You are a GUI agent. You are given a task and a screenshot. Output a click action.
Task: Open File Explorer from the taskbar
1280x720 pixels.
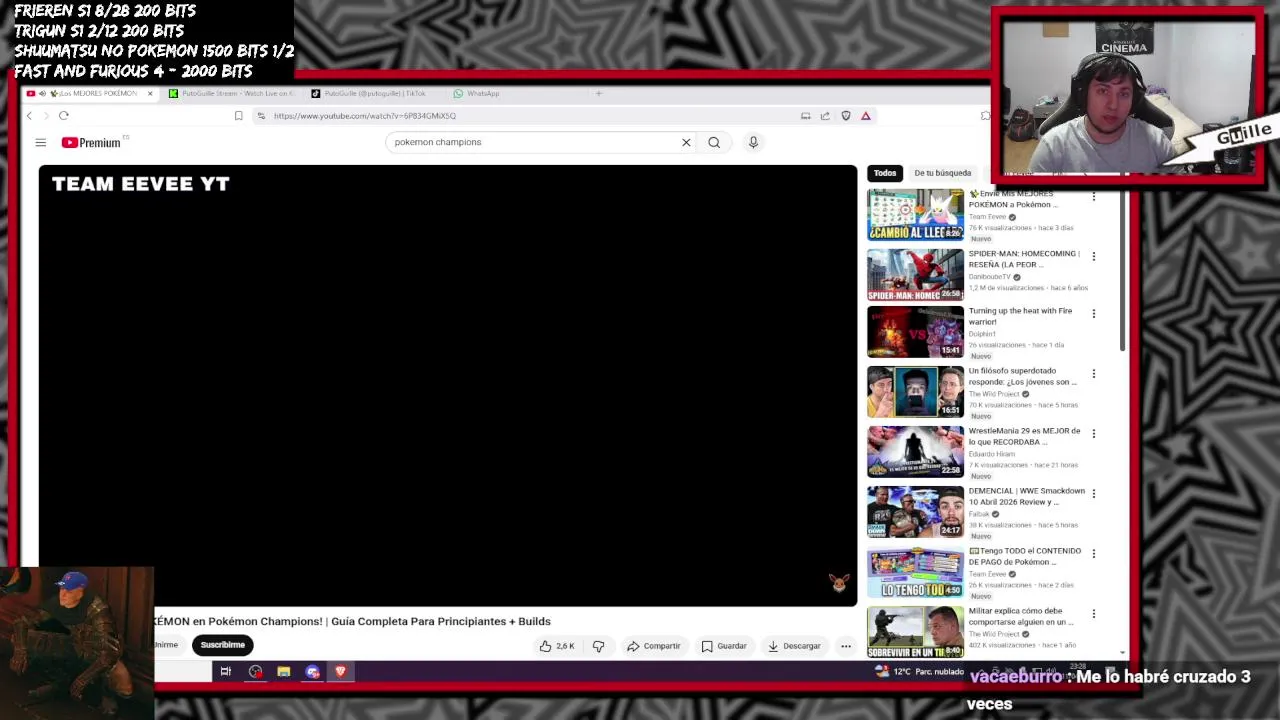[284, 672]
